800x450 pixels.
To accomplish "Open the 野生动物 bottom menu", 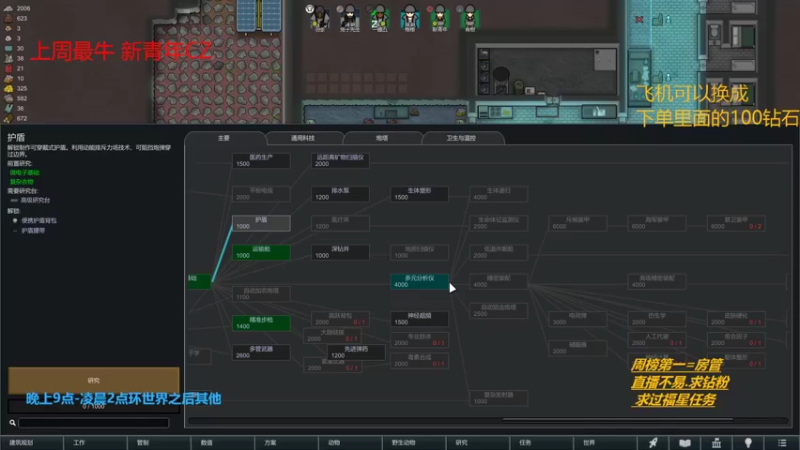I will [x=414, y=443].
